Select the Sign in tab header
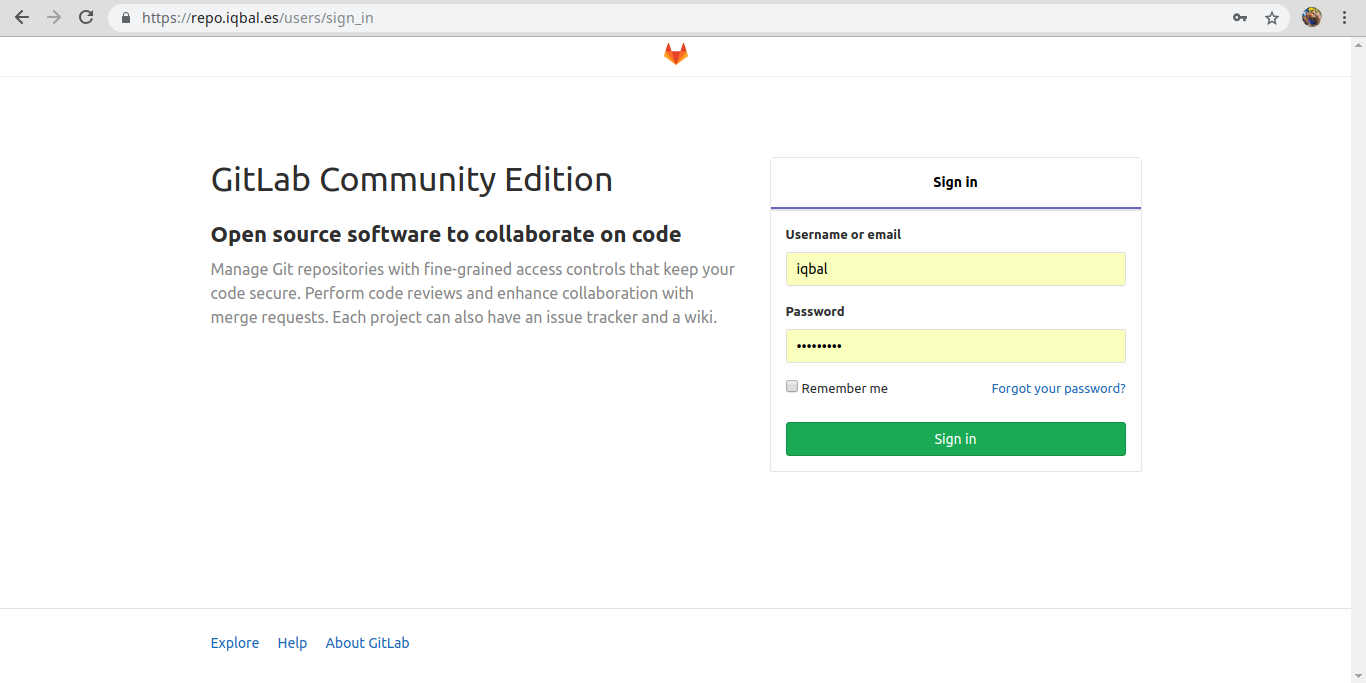Screen dimensions: 1366x683 [955, 182]
